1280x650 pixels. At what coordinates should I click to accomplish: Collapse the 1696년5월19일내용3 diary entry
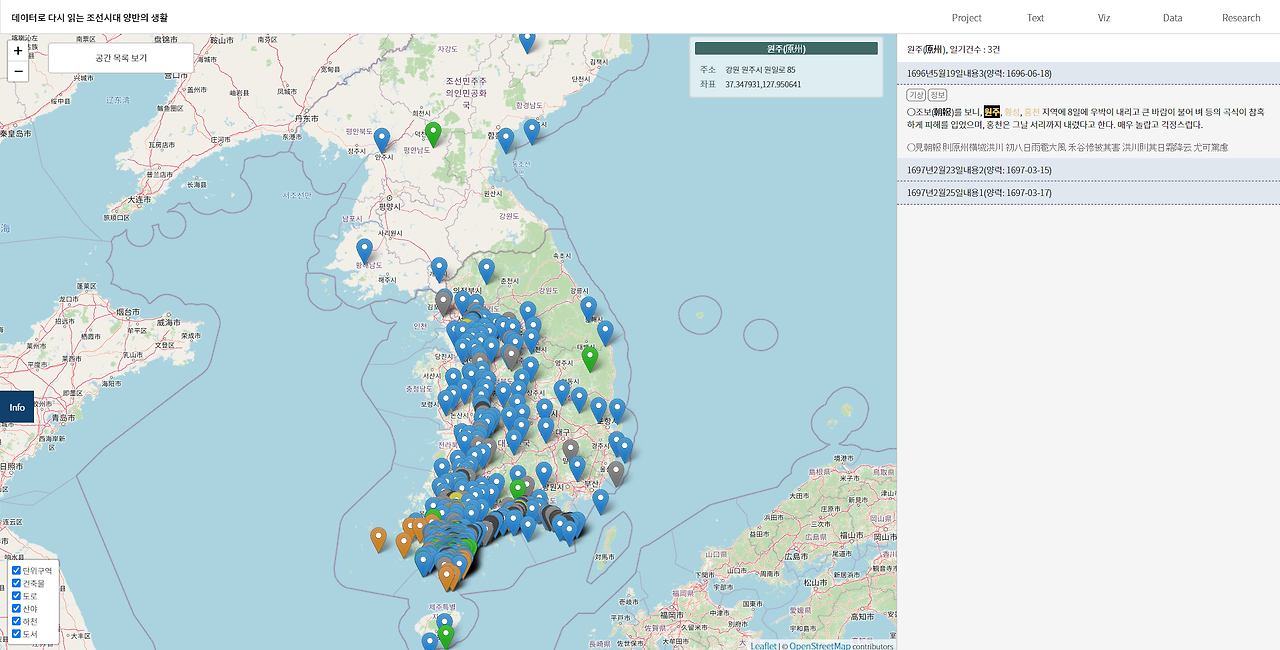tap(1088, 73)
